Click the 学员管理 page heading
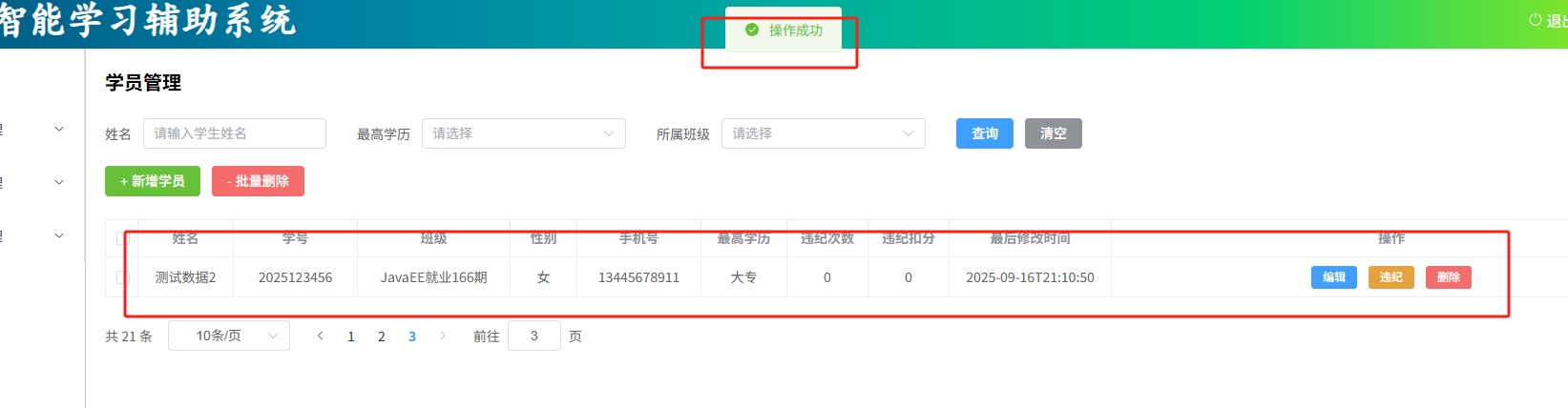This screenshot has width=1568, height=408. 143,83
